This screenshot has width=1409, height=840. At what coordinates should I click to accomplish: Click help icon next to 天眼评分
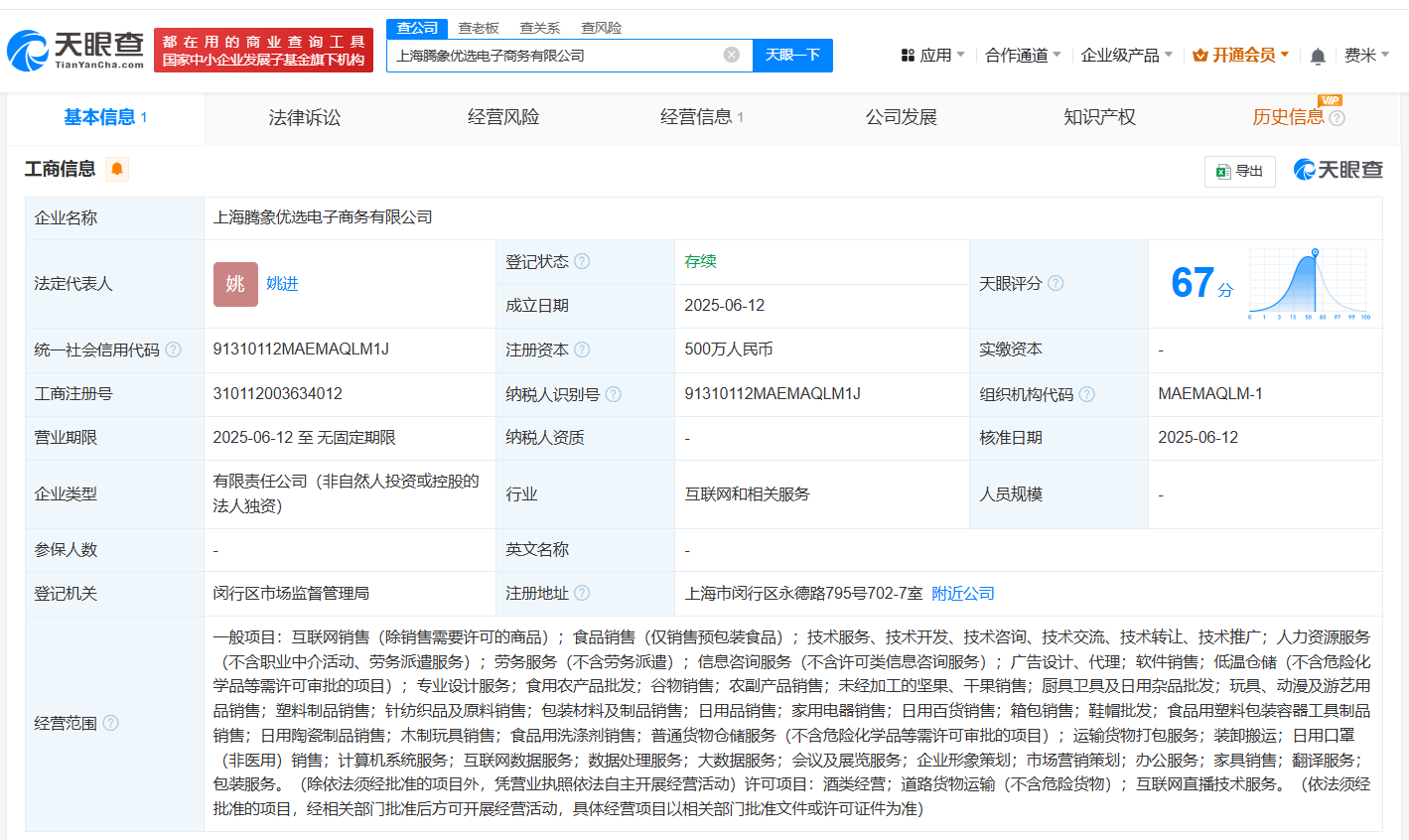(1056, 283)
